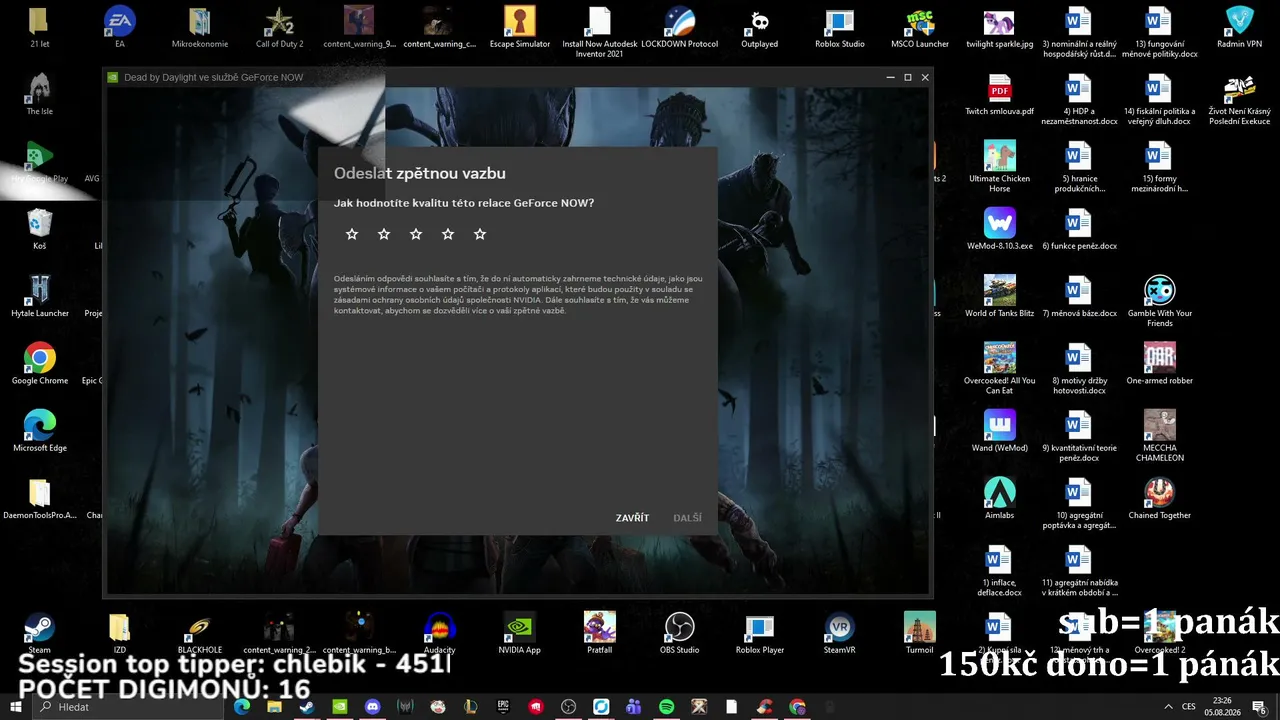
Task: Open the Wand (WeMod) desktop icon
Action: (1000, 431)
